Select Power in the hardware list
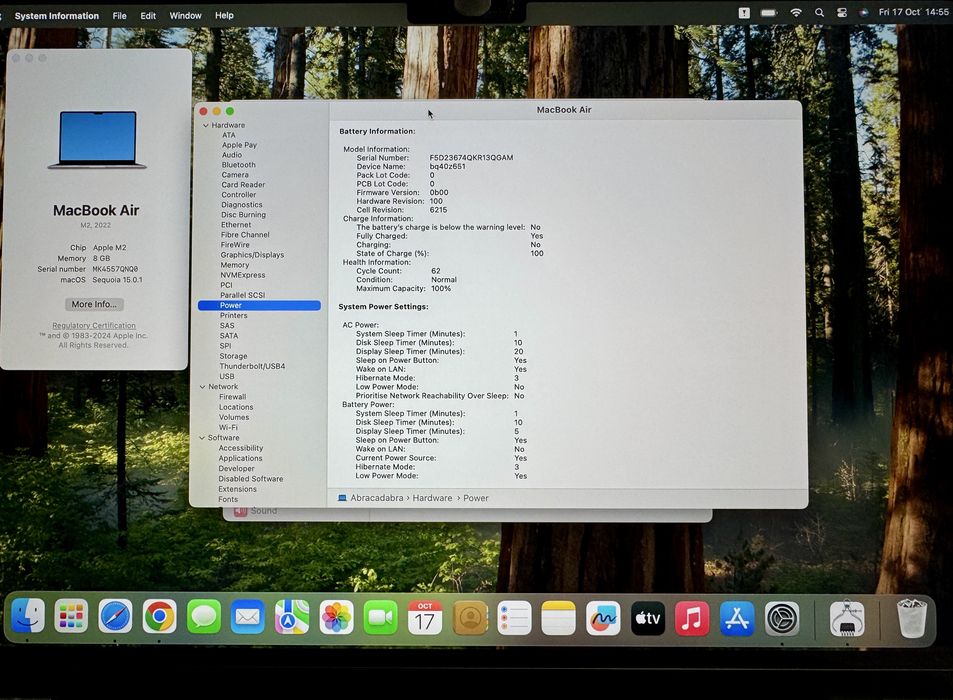953x700 pixels. [x=260, y=306]
